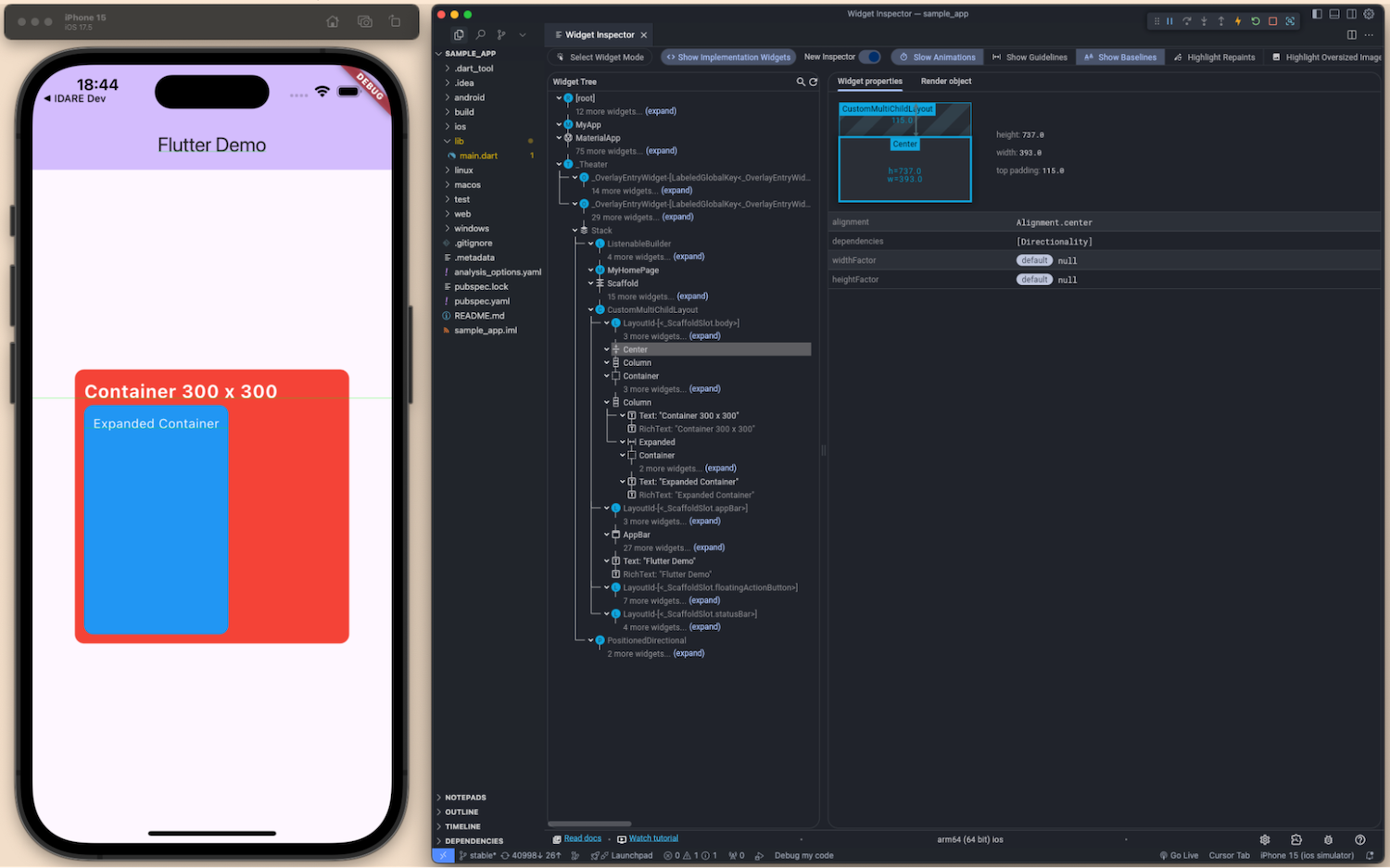The width and height of the screenshot is (1390, 868).
Task: Click the screenshot camera icon on simulator toolbar
Action: click(365, 21)
